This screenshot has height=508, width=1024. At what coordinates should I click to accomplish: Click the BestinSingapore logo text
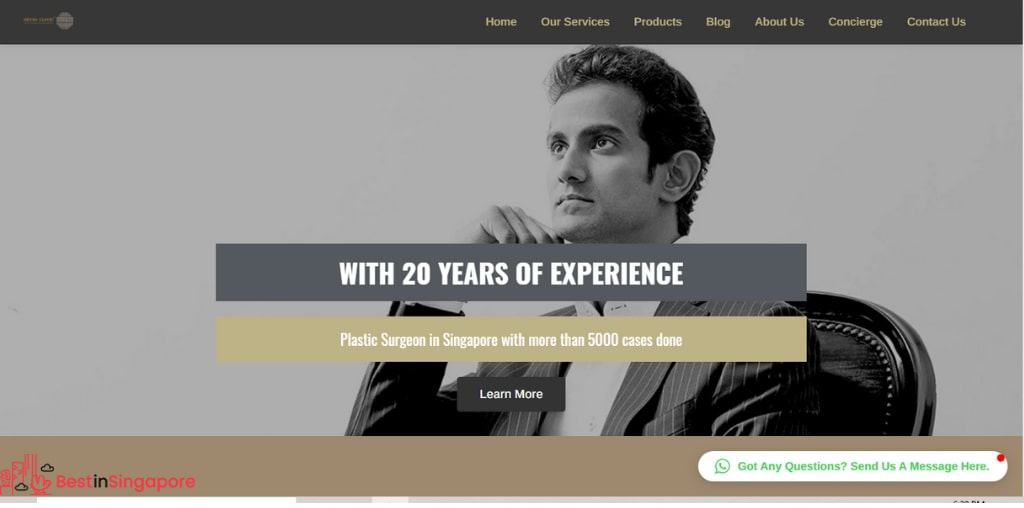coord(125,482)
